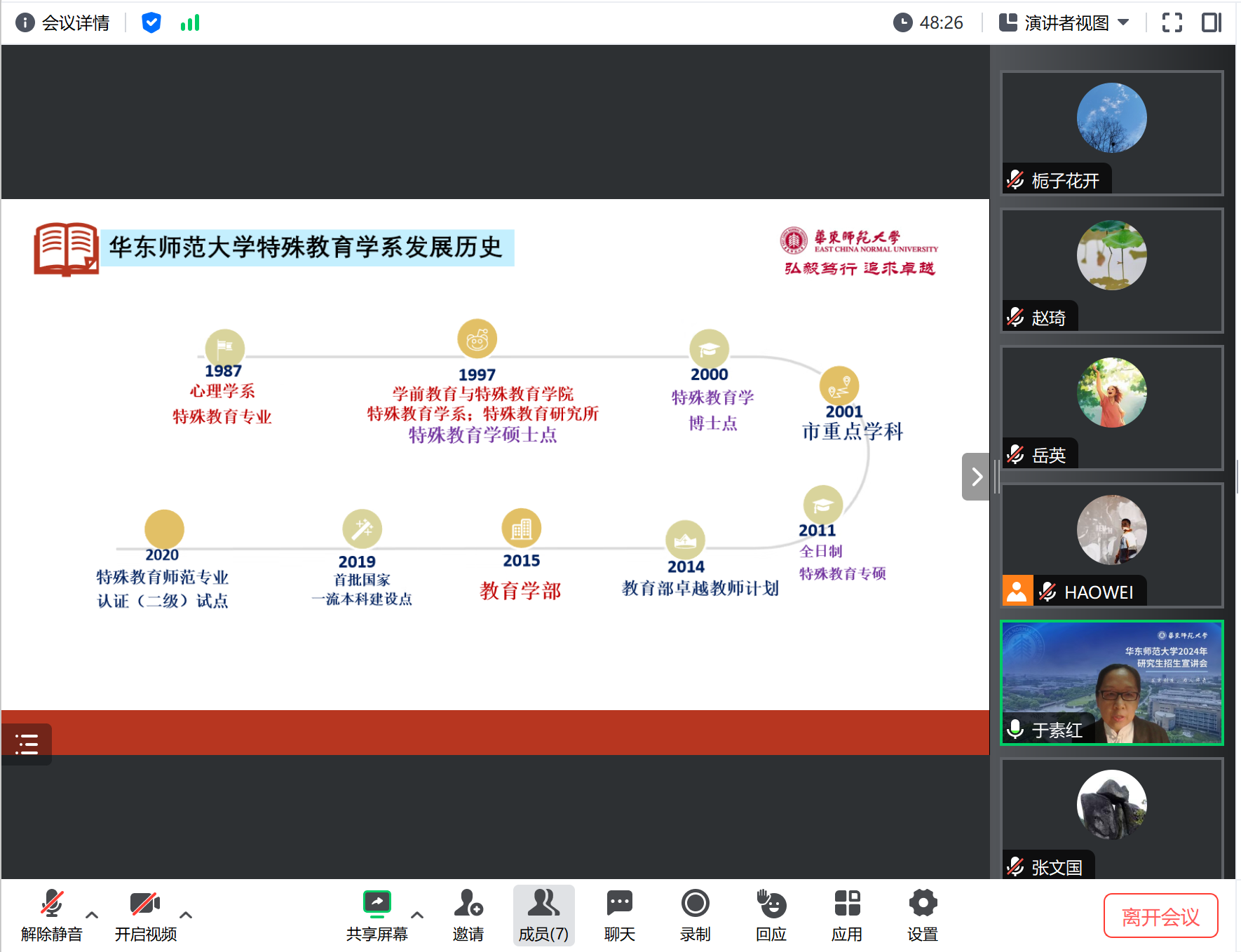The height and width of the screenshot is (952, 1241).
Task: Click the text 市重点学科
Action: 853,432
